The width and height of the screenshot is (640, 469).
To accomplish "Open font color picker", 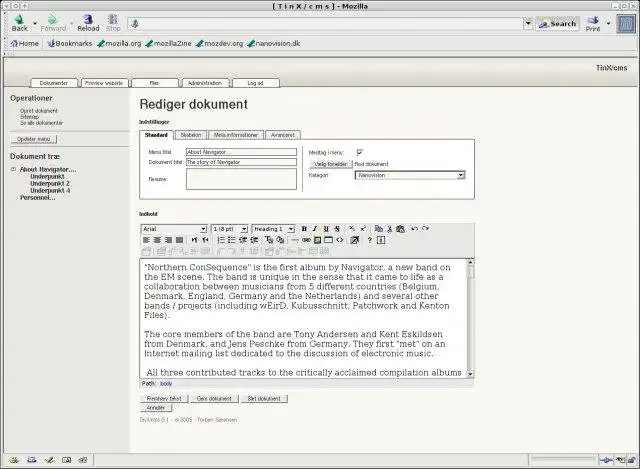I will (x=269, y=240).
